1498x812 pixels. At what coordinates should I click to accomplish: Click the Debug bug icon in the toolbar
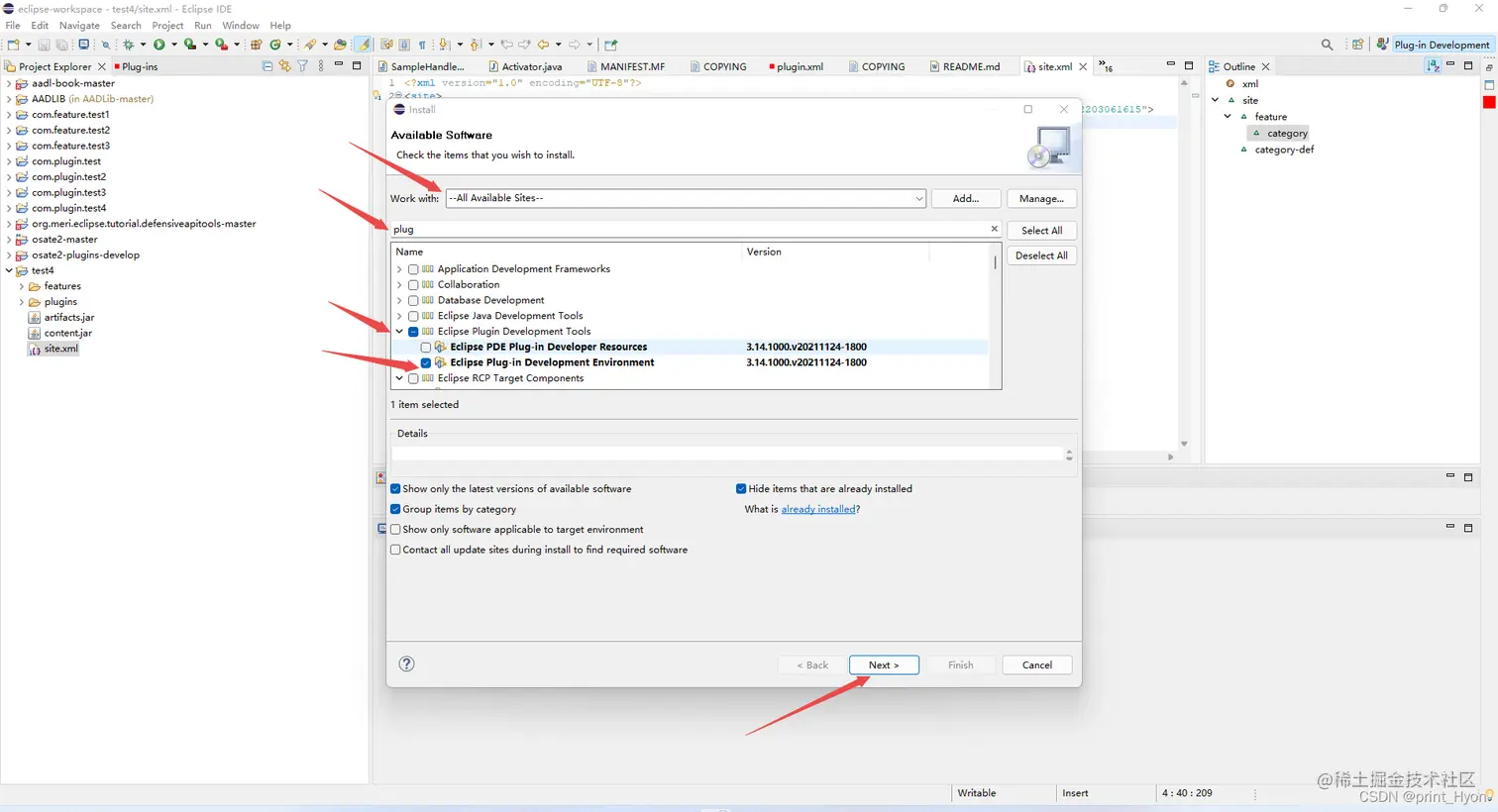(x=128, y=45)
